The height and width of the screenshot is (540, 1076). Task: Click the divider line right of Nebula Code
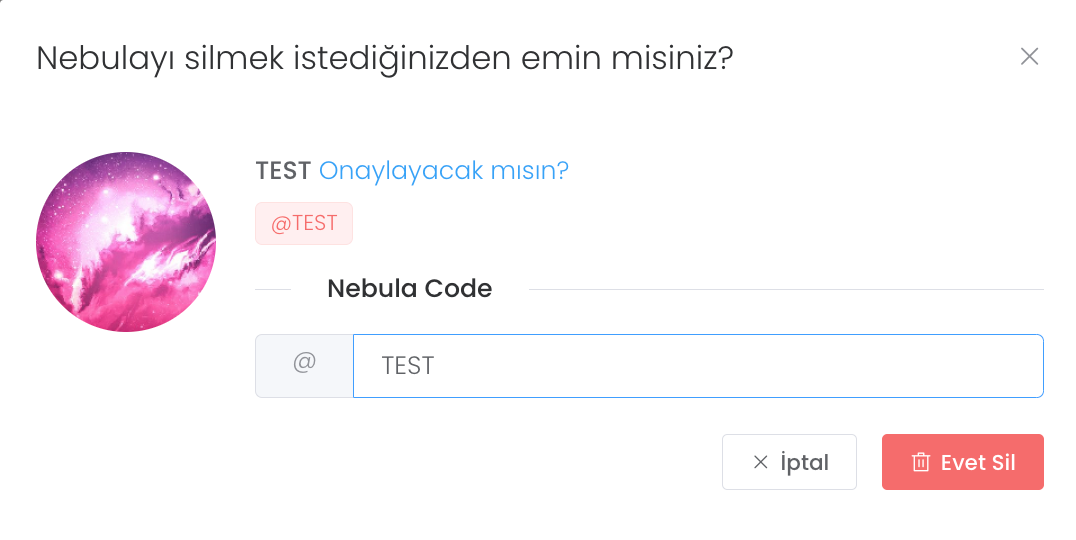785,290
